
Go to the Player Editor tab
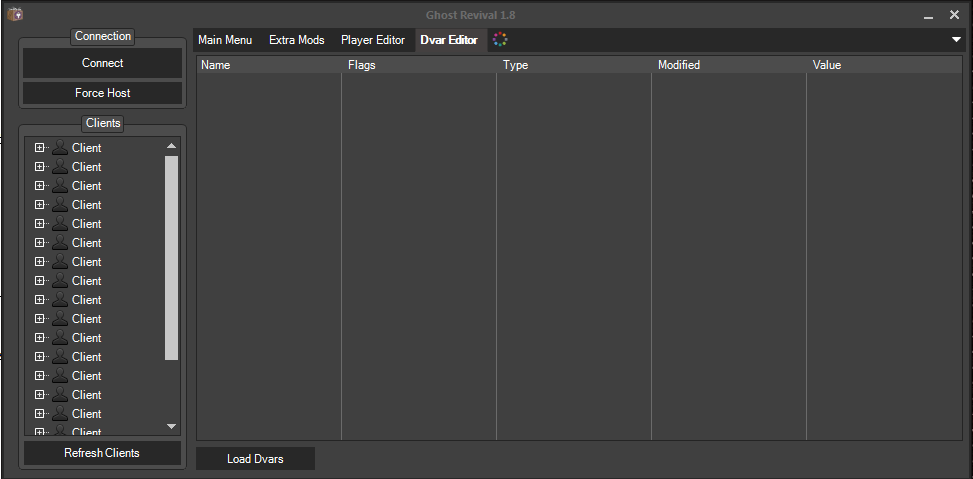click(x=373, y=40)
